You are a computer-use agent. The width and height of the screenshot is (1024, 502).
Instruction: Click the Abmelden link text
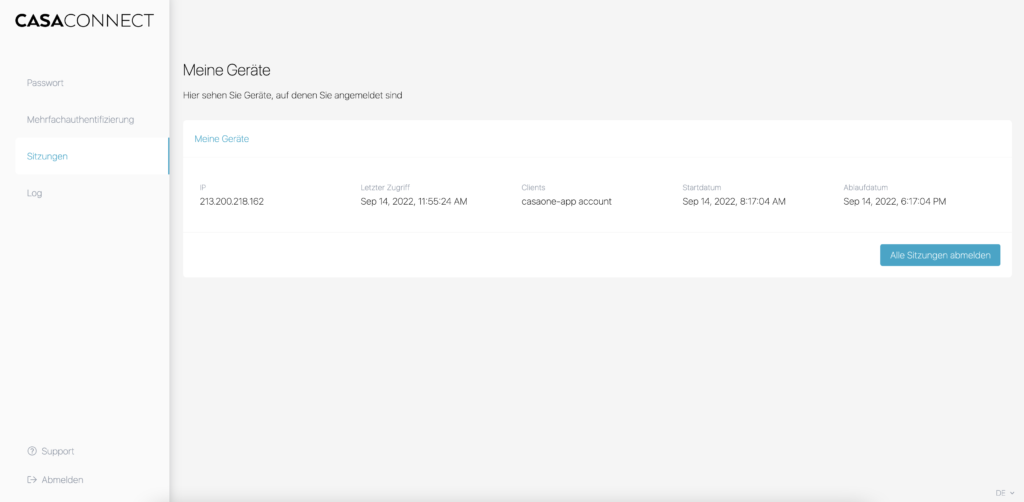62,480
